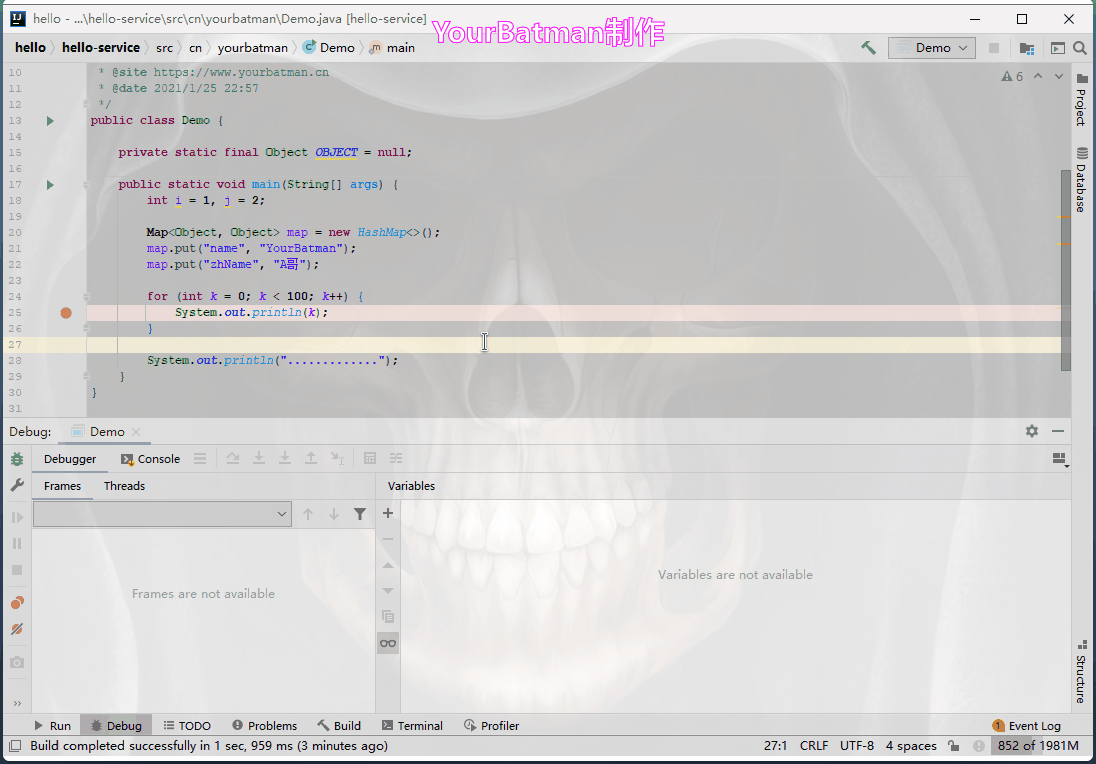1096x764 pixels.
Task: Toggle Show Watches glasses icon in the Variables toolbar
Action: point(388,643)
